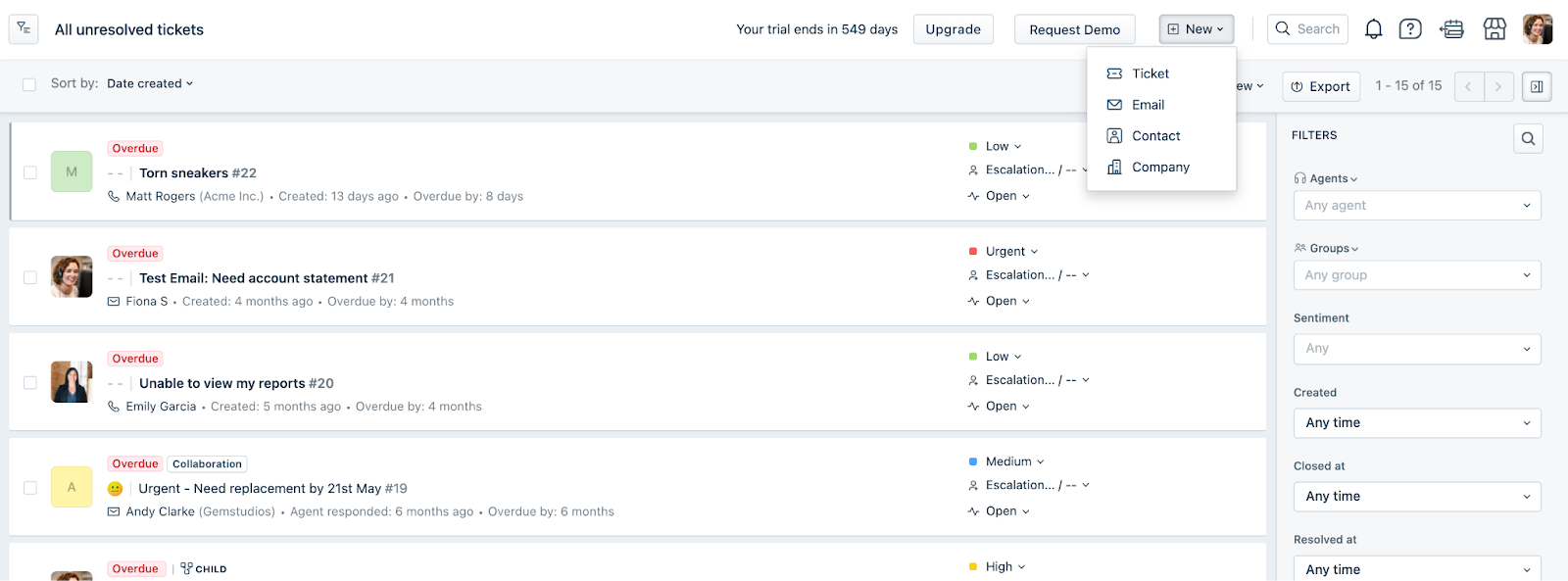Click the Agents headset icon in filters

click(x=1299, y=178)
